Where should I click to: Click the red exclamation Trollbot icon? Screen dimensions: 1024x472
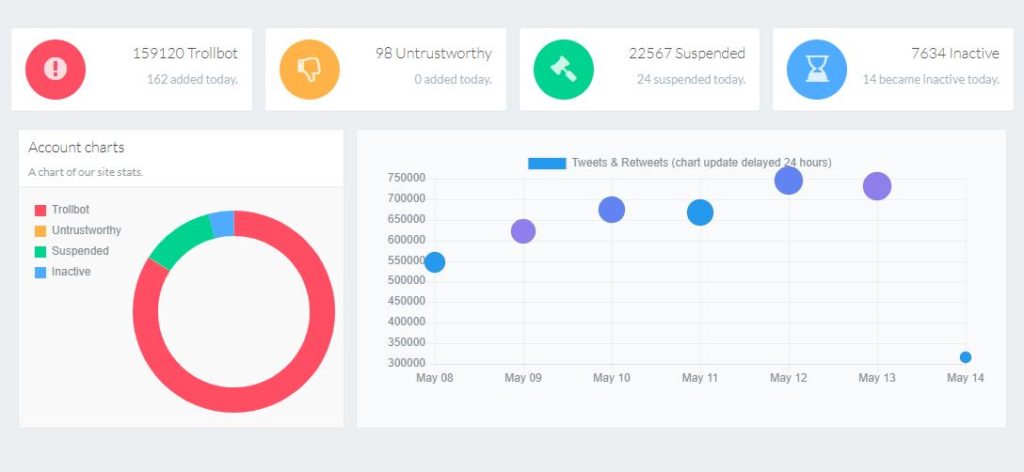point(56,69)
